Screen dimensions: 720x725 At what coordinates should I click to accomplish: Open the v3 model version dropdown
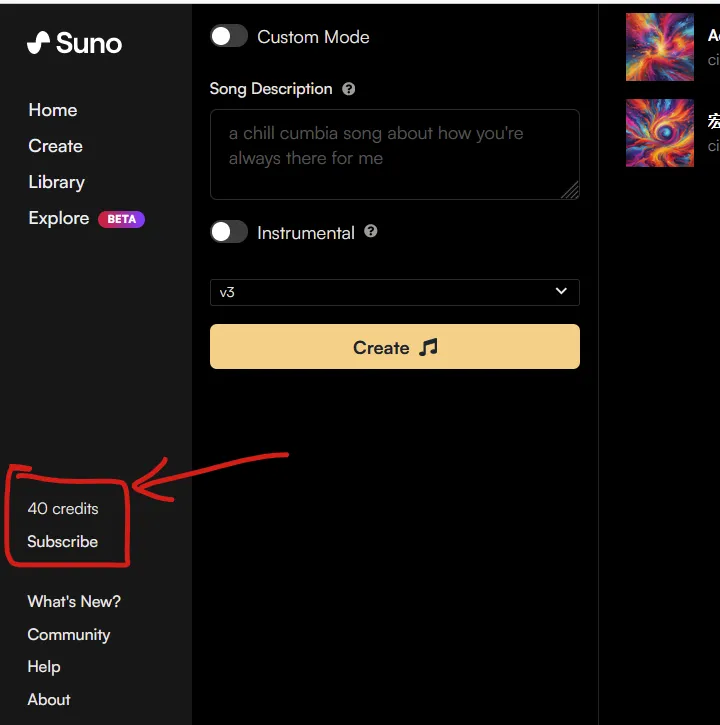point(394,292)
